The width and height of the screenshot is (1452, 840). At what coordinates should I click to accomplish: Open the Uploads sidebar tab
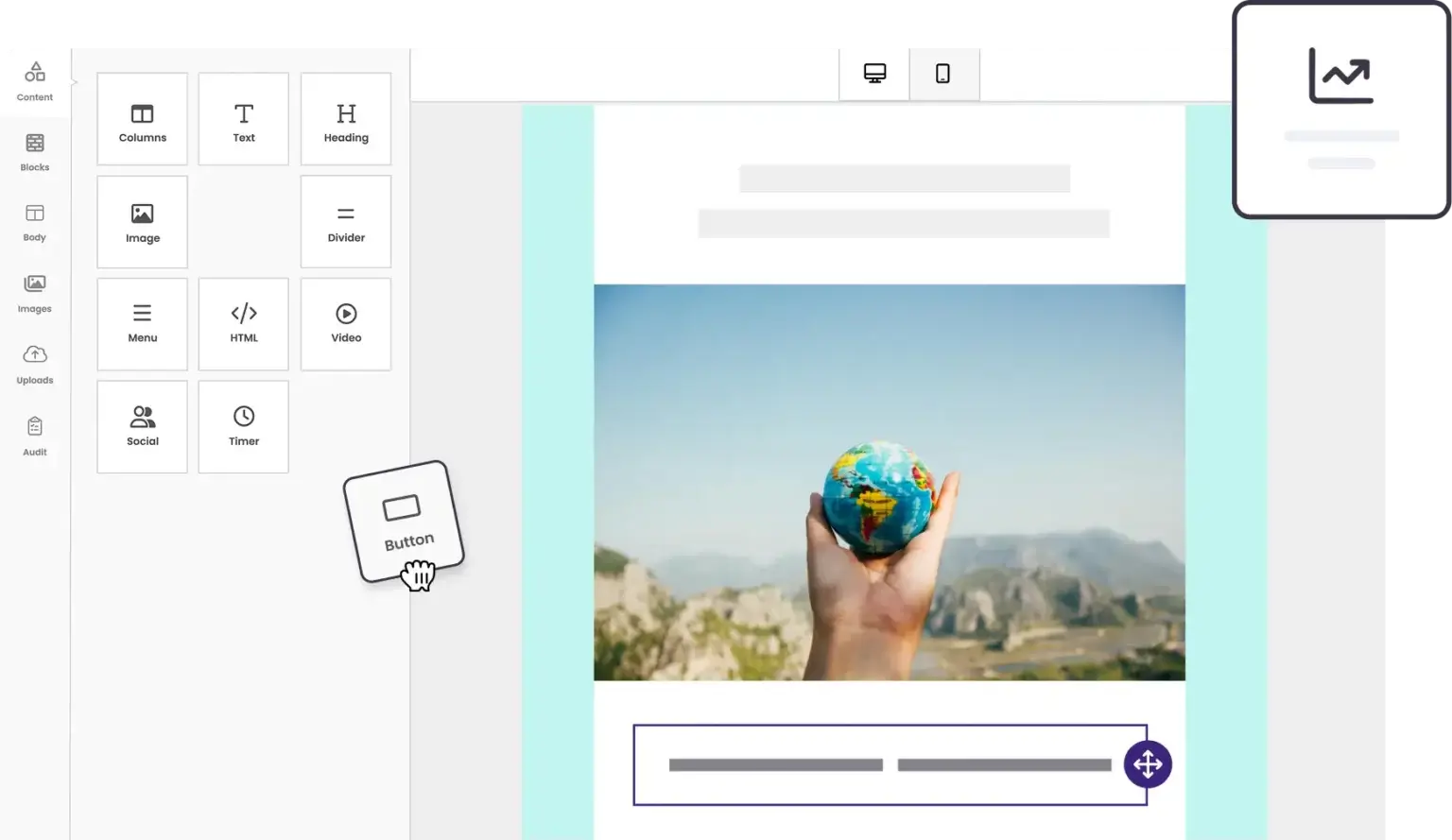click(35, 364)
